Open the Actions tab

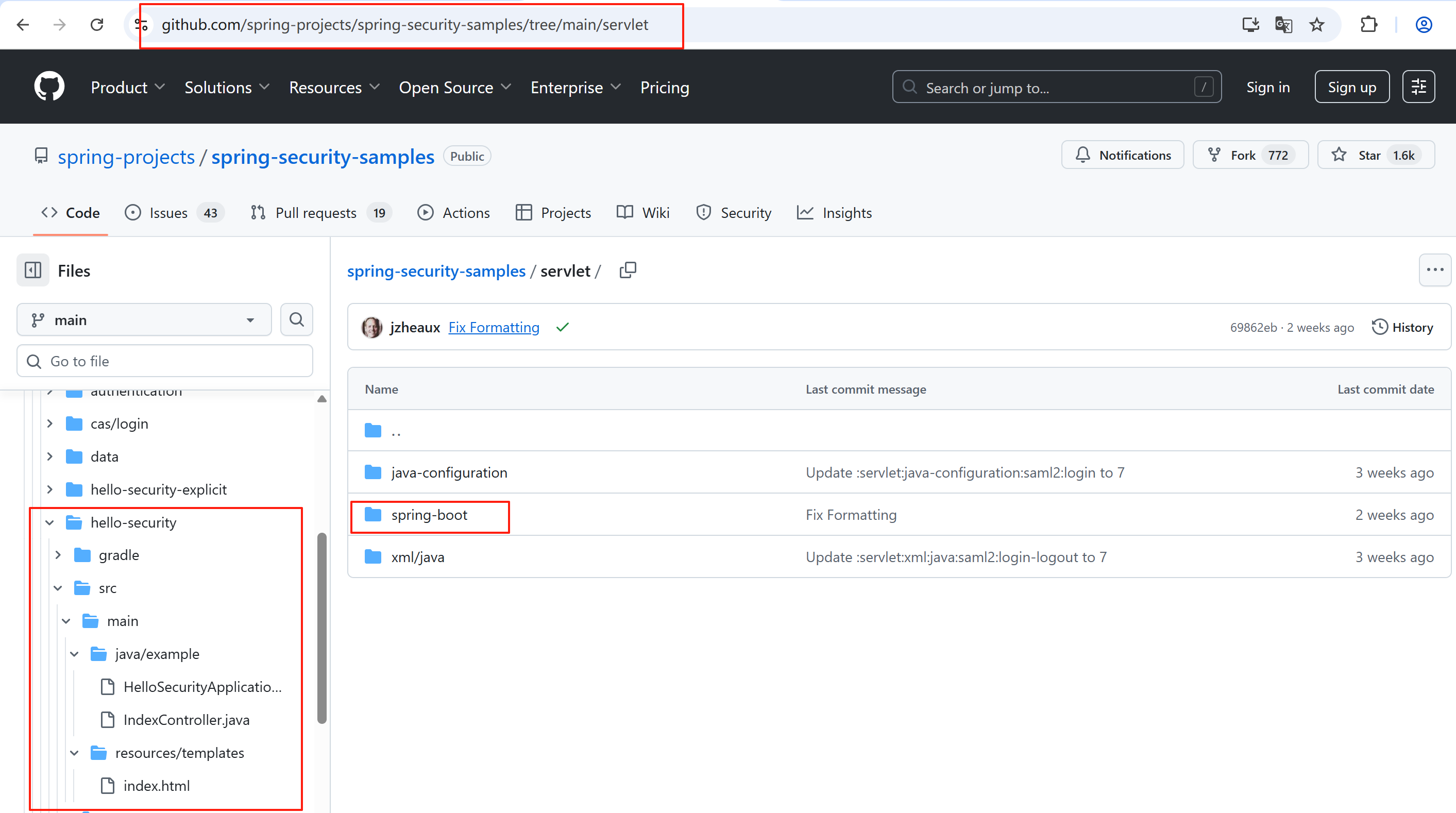[x=454, y=213]
